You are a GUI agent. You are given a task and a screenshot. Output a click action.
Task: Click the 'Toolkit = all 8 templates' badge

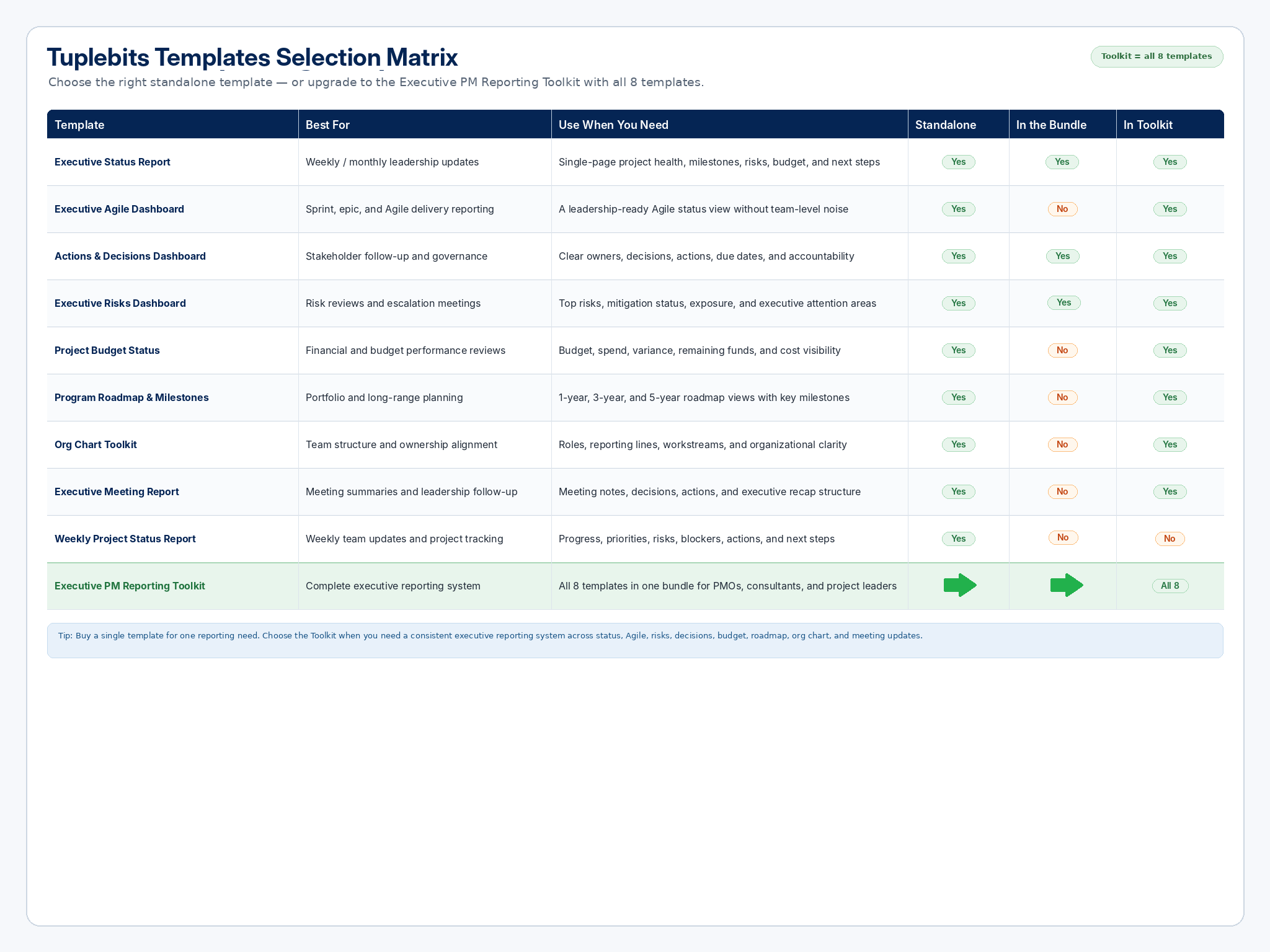pyautogui.click(x=1157, y=56)
